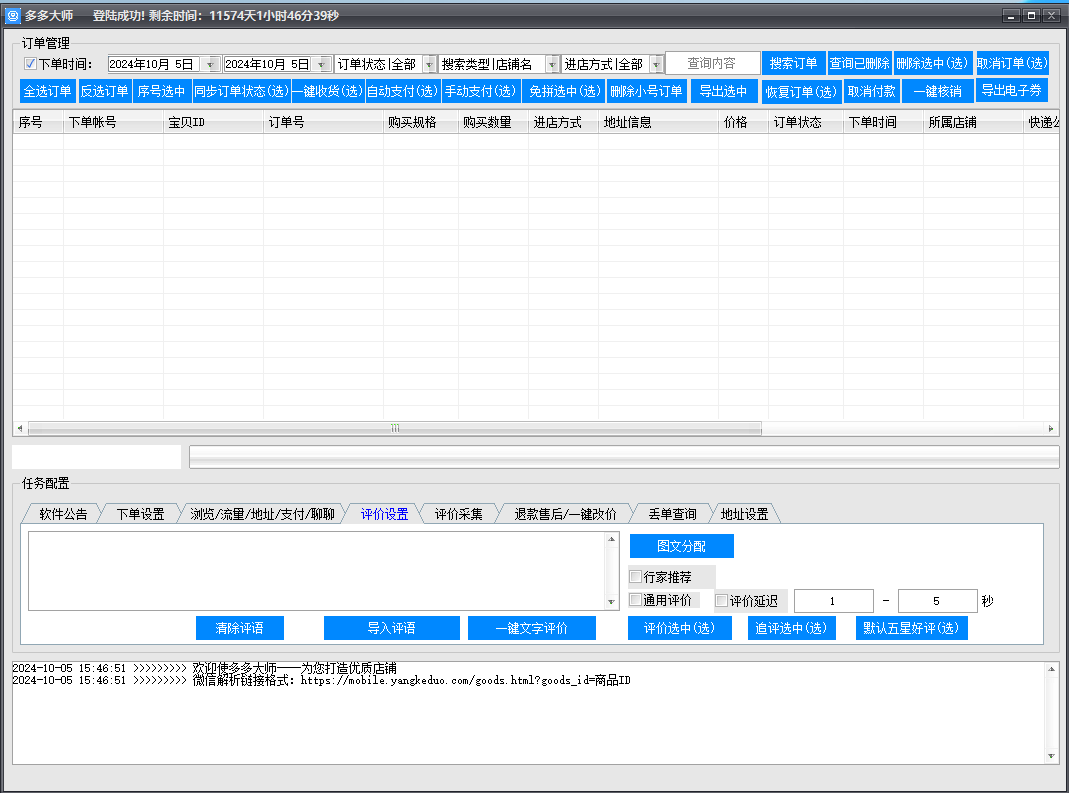Click the order table horizontal scrollbar thumb
Viewport: 1069px width, 793px height.
tap(394, 429)
